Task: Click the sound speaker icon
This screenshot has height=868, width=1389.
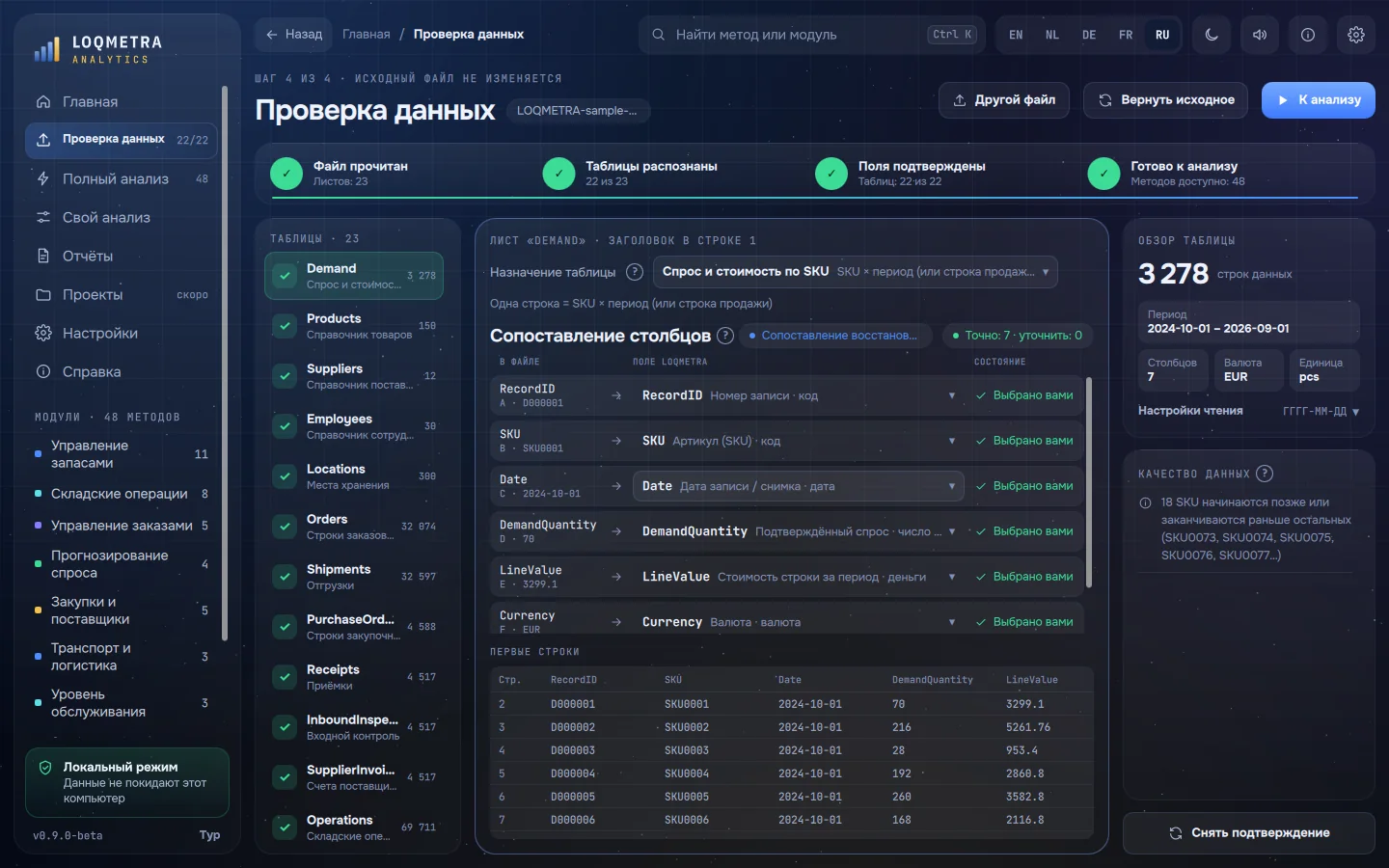Action: [1260, 35]
